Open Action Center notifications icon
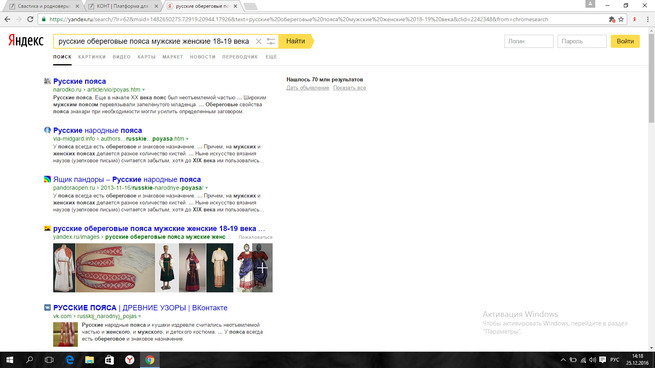655x368 pixels. click(x=602, y=360)
